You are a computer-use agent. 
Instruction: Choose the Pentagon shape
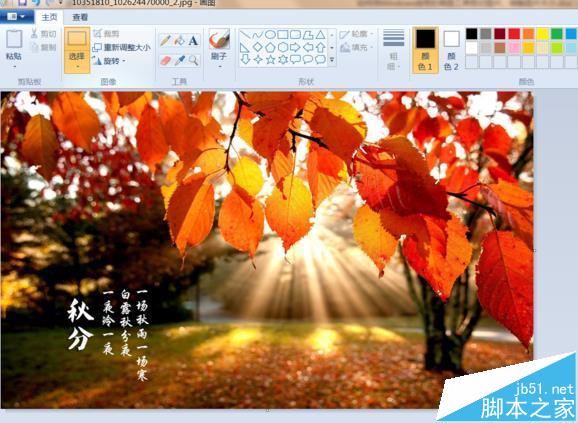tap(270, 47)
